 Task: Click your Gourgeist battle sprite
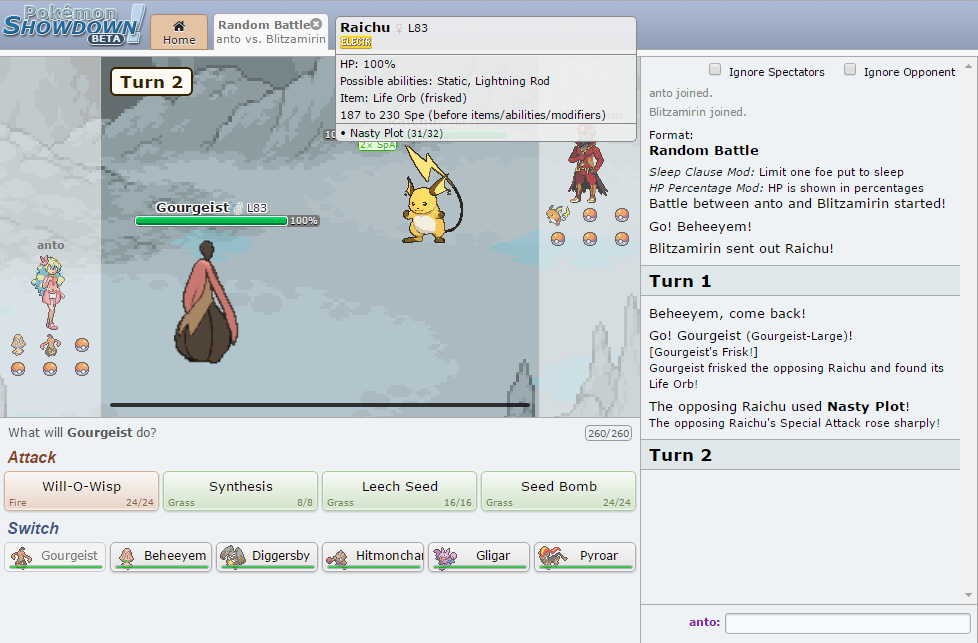pyautogui.click(x=206, y=303)
